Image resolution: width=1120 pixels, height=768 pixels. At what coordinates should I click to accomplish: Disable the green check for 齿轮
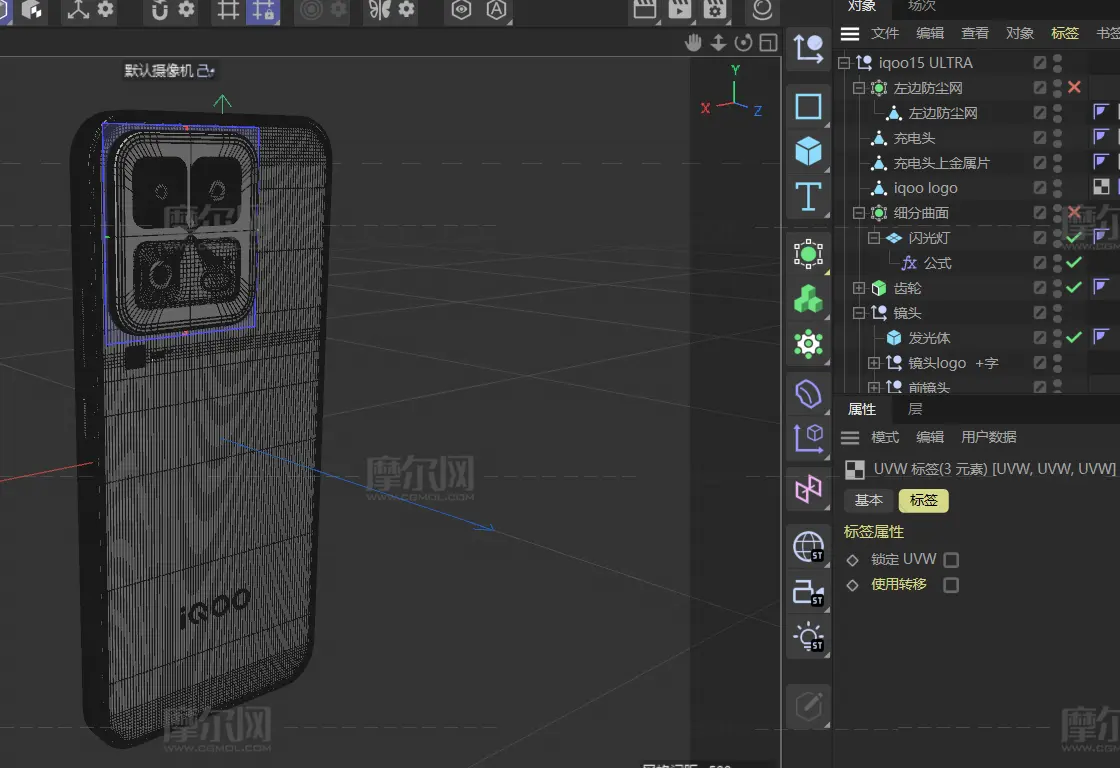(x=1074, y=288)
